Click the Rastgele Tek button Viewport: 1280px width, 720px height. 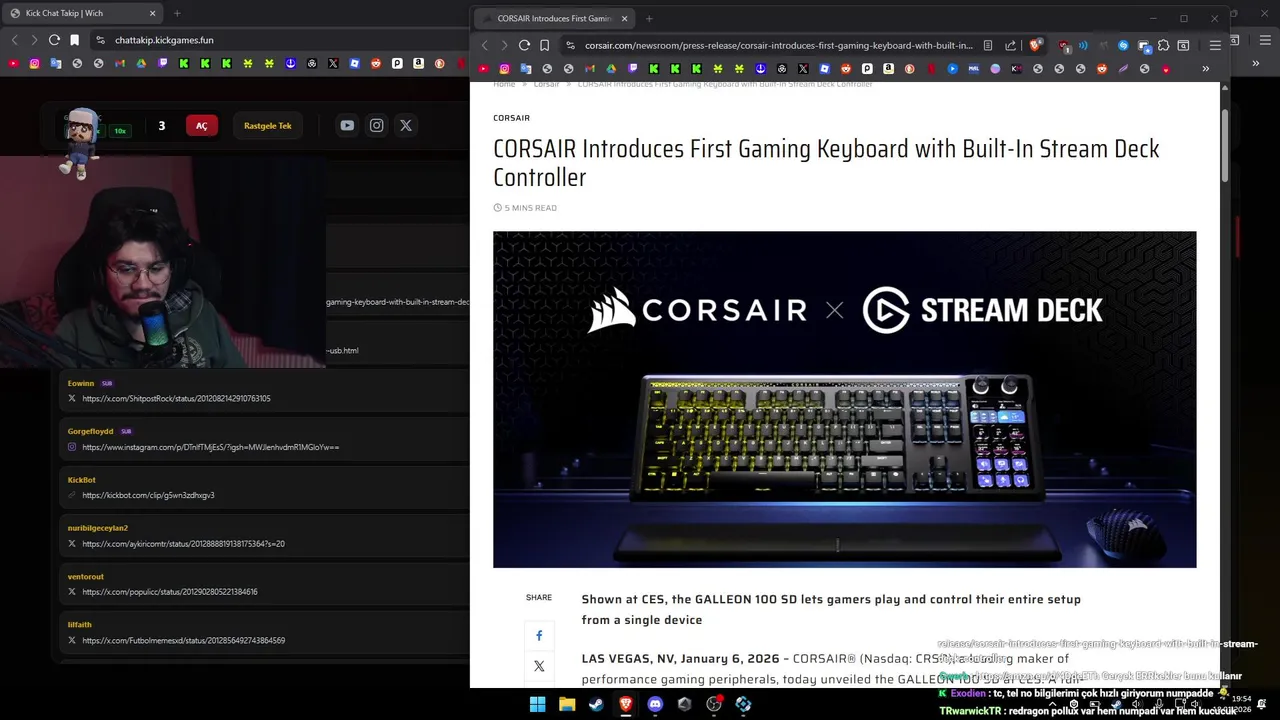coord(268,126)
